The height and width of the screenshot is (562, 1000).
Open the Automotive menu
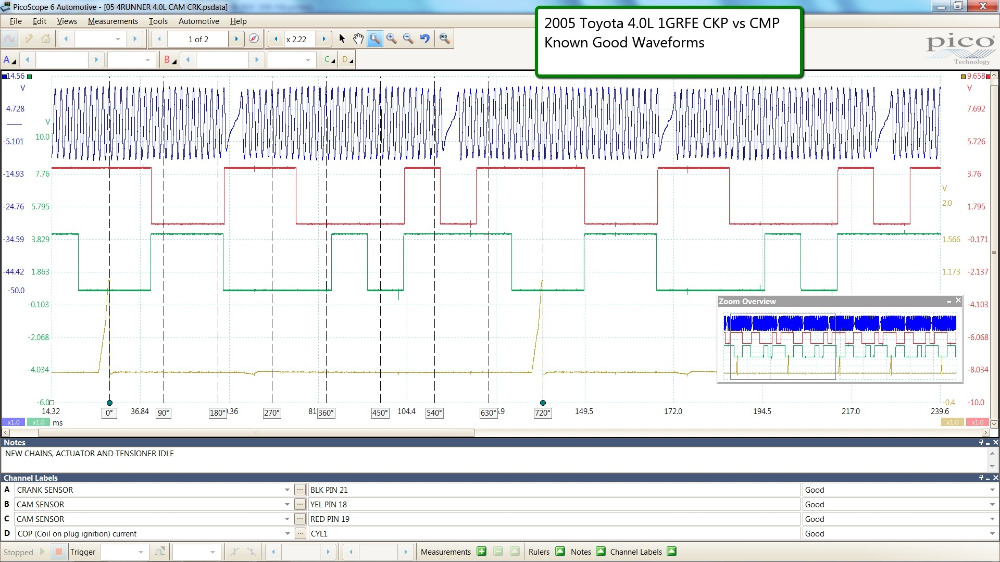198,21
